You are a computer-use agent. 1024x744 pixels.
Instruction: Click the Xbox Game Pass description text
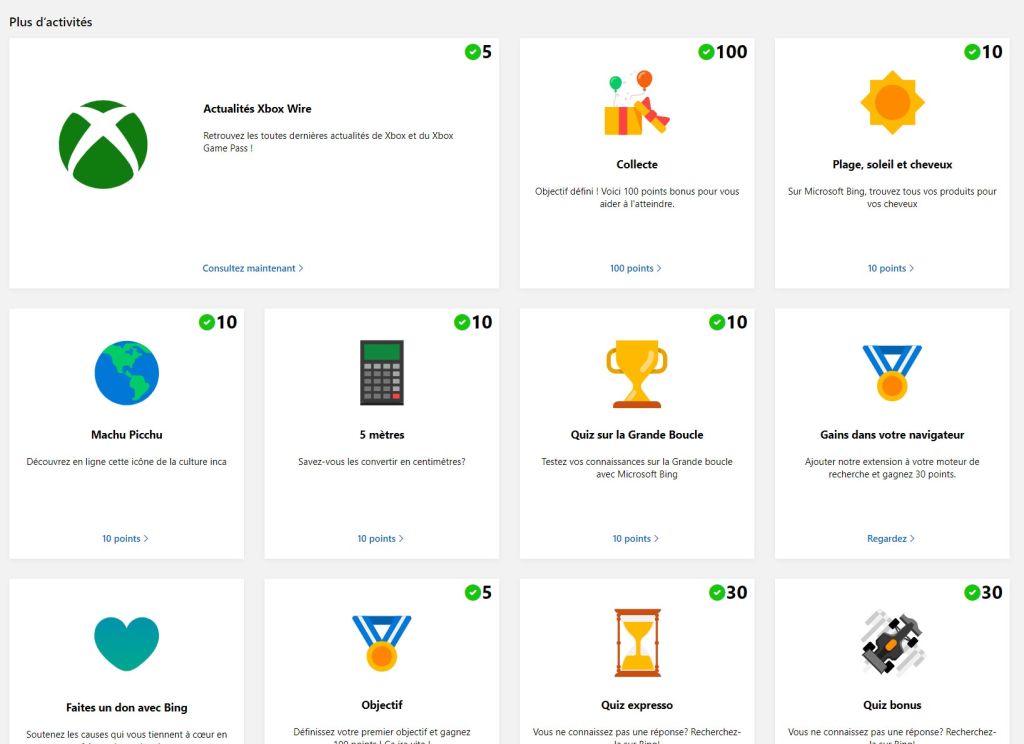click(328, 142)
